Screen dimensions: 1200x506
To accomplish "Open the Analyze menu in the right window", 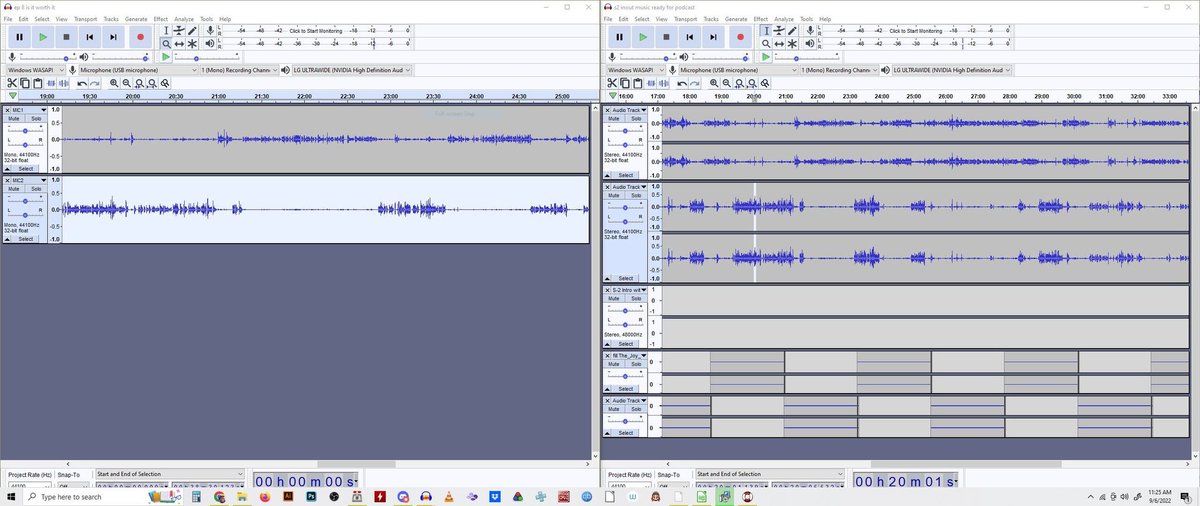I will click(x=784, y=18).
